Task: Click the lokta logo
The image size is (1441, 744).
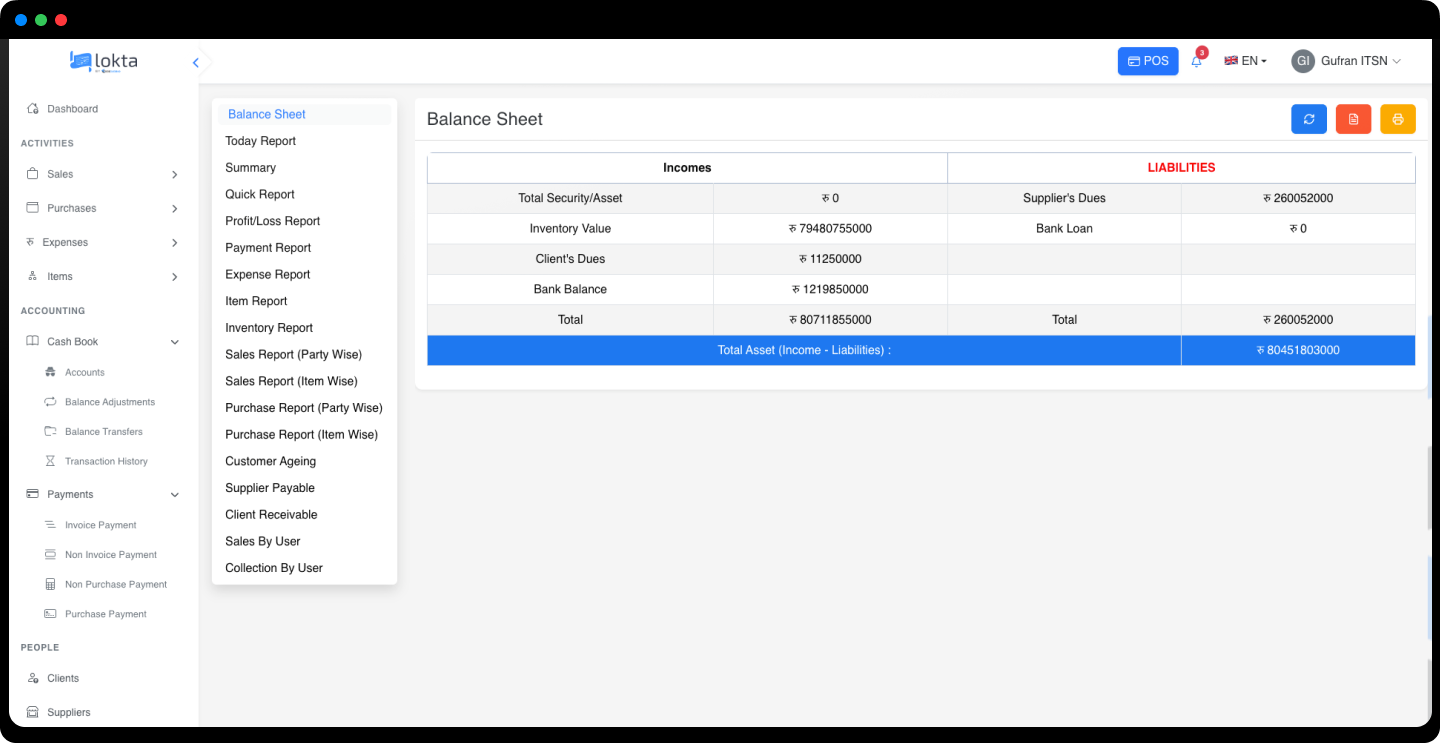Action: point(104,61)
